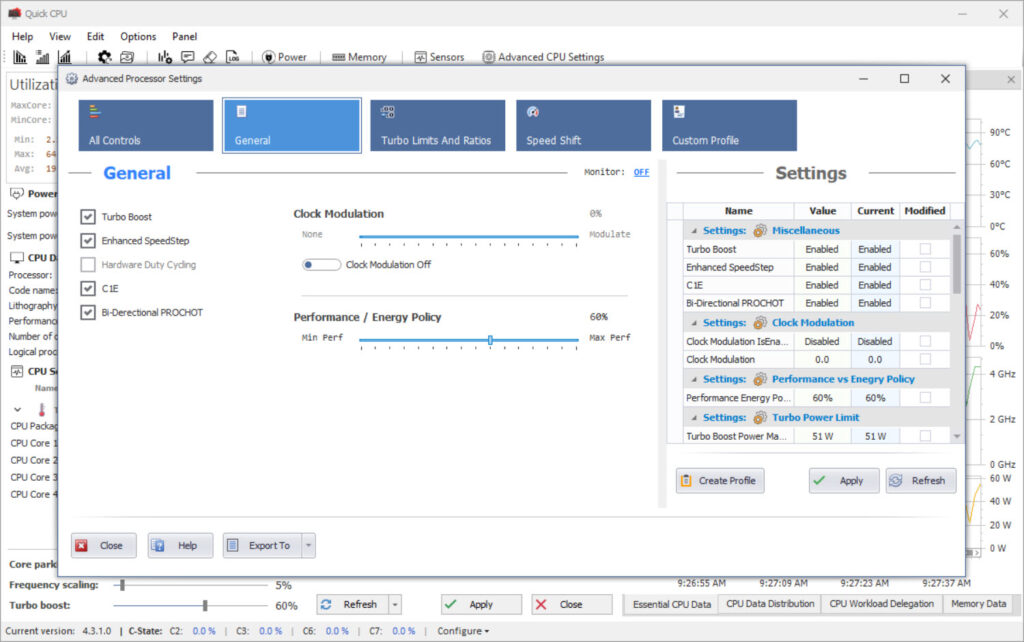Switch to the Custom Profile tab

[x=729, y=125]
